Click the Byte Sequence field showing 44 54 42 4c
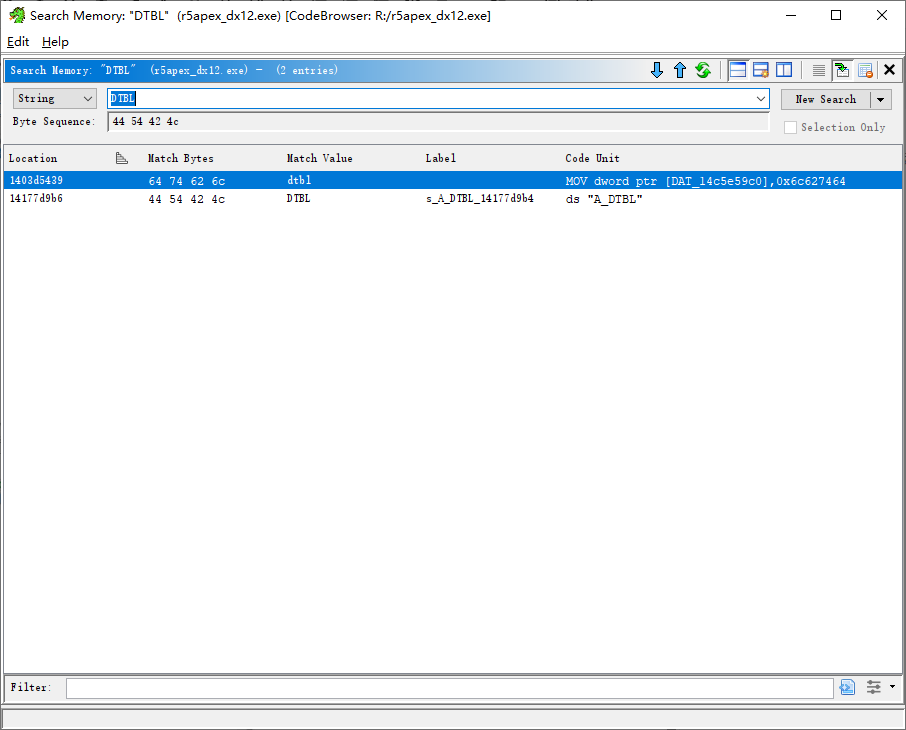The height and width of the screenshot is (730, 906). pos(438,121)
